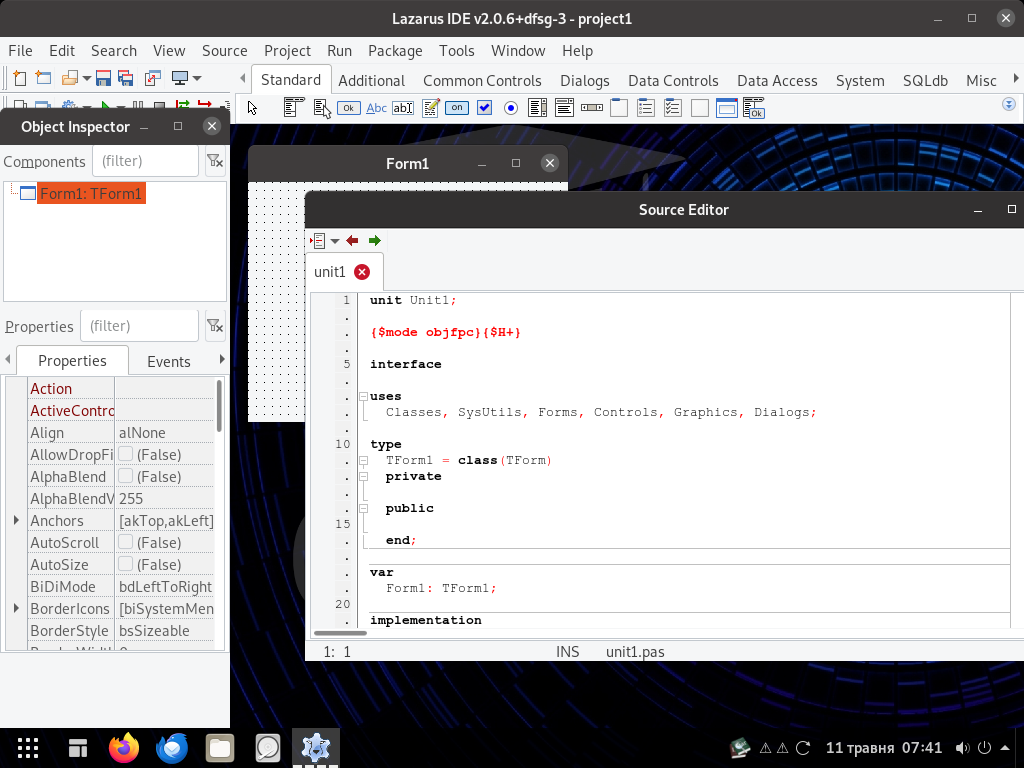Open the jump history dropdown in Source Editor
1024x768 pixels.
pyautogui.click(x=335, y=241)
